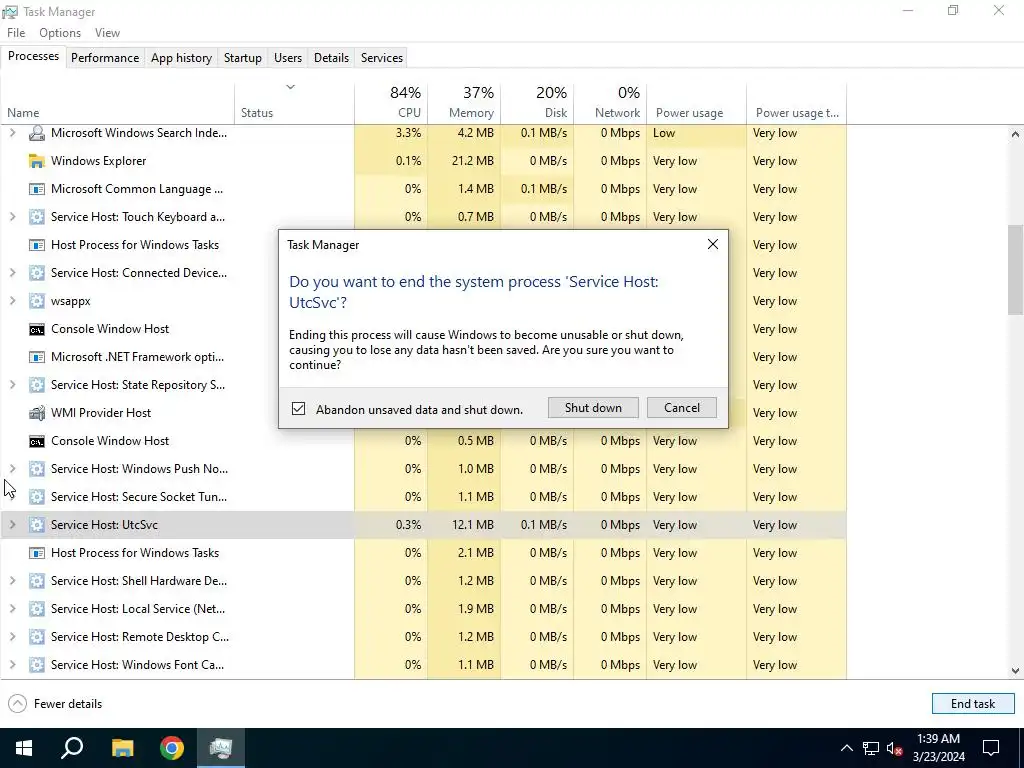Close the Task Manager confirmation dialog
This screenshot has height=768, width=1024.
712,244
